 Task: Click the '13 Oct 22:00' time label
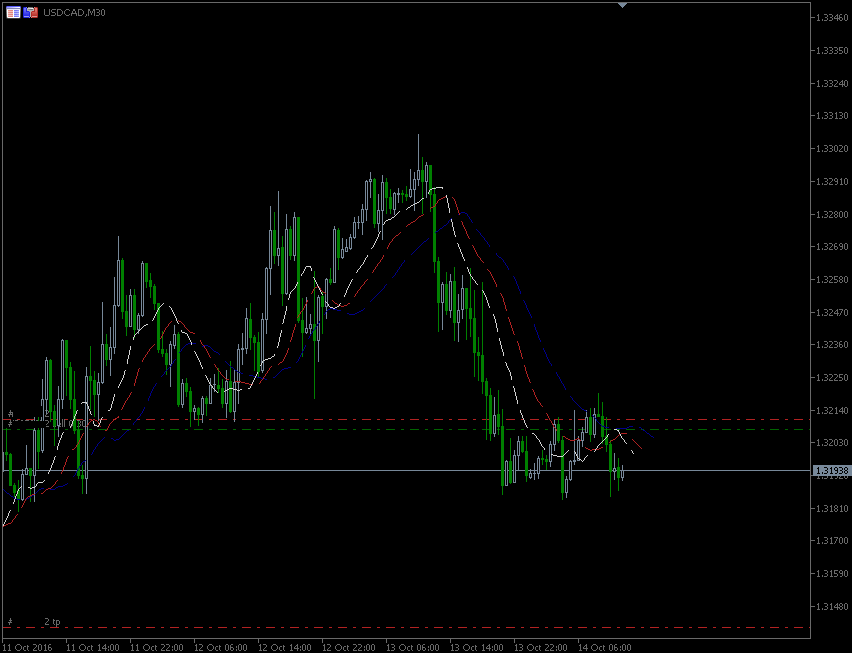pos(541,648)
